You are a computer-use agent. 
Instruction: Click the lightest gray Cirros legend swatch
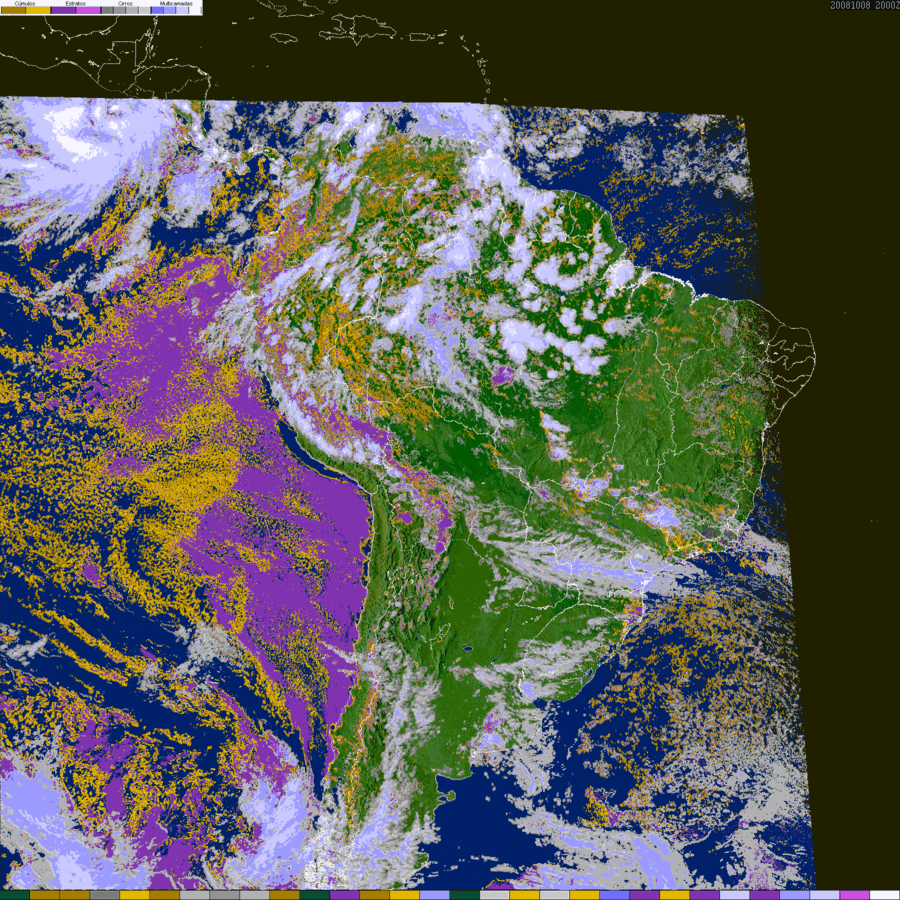click(x=144, y=10)
